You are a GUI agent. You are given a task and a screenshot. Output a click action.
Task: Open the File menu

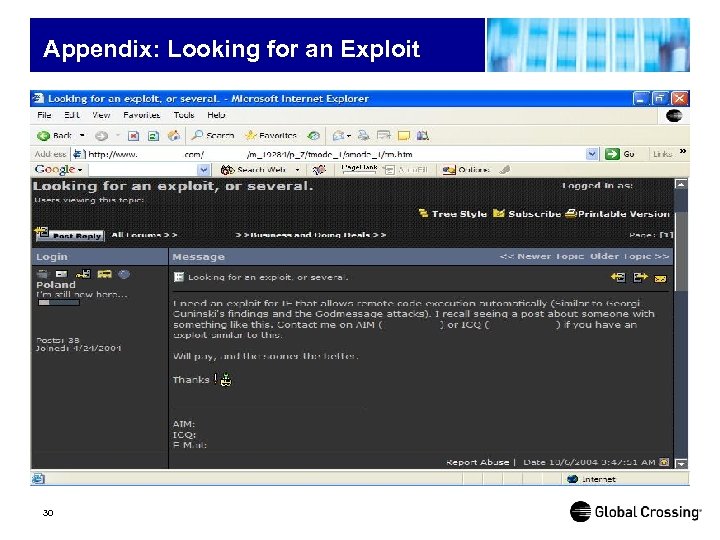[44, 115]
